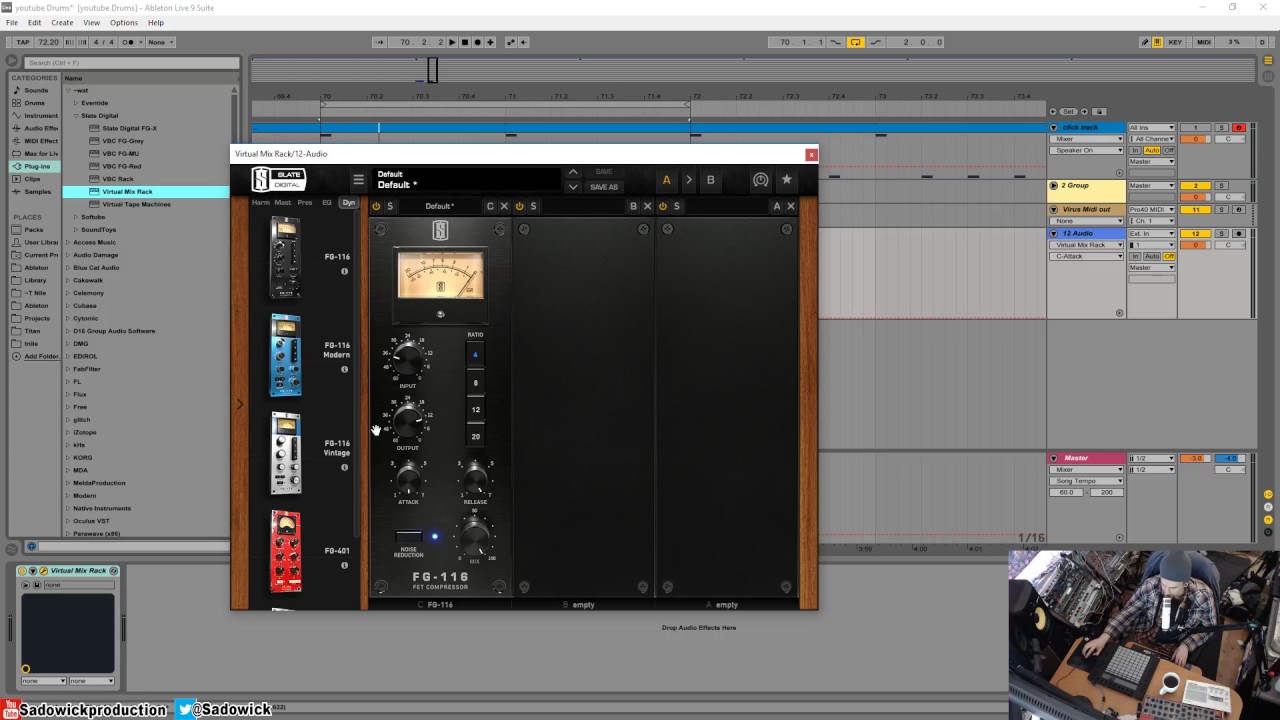Toggle the KEY map mode switch

pos(1175,42)
